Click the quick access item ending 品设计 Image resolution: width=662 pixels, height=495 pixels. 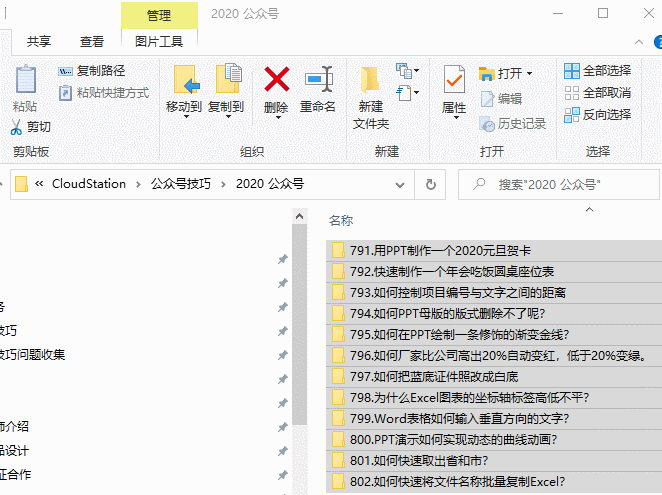coord(14,451)
